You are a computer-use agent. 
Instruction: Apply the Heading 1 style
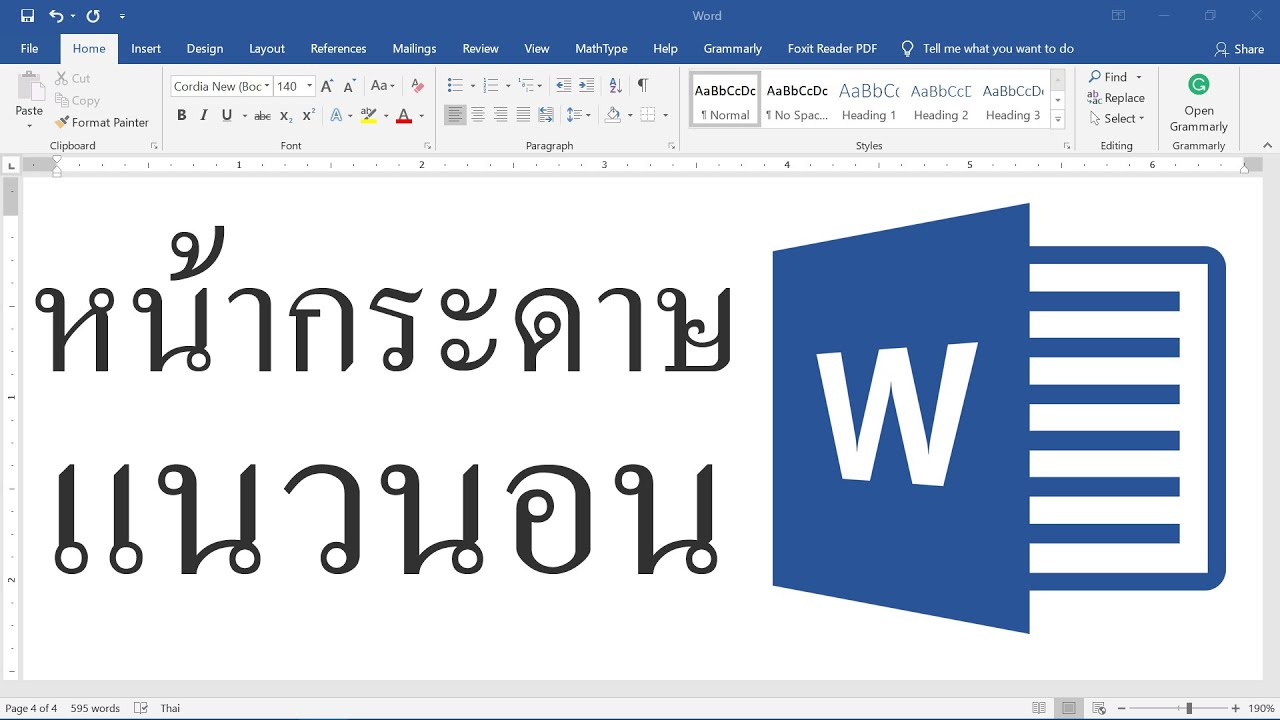click(x=869, y=101)
